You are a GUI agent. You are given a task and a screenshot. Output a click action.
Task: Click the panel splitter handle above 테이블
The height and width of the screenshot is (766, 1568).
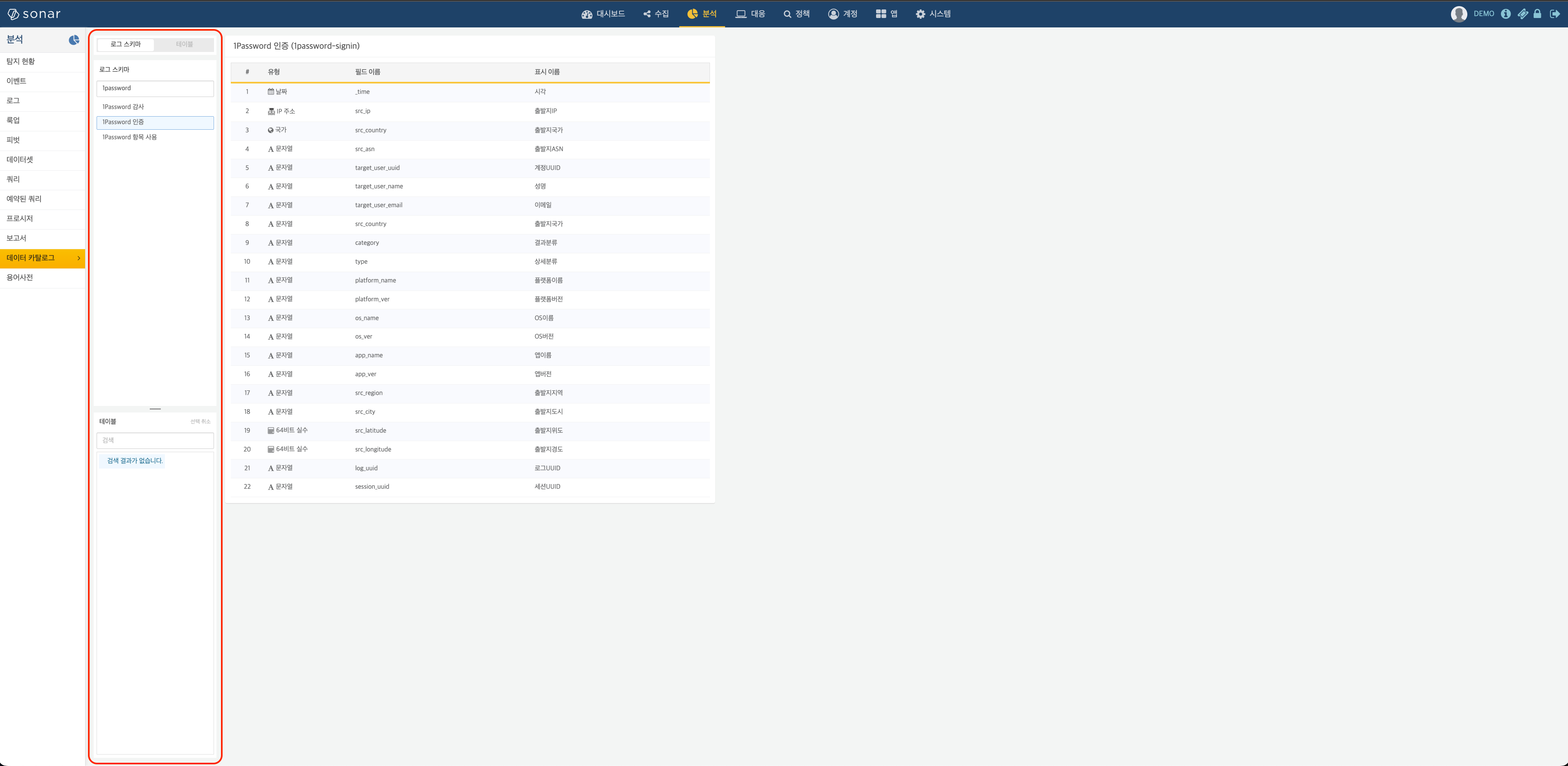tap(155, 408)
